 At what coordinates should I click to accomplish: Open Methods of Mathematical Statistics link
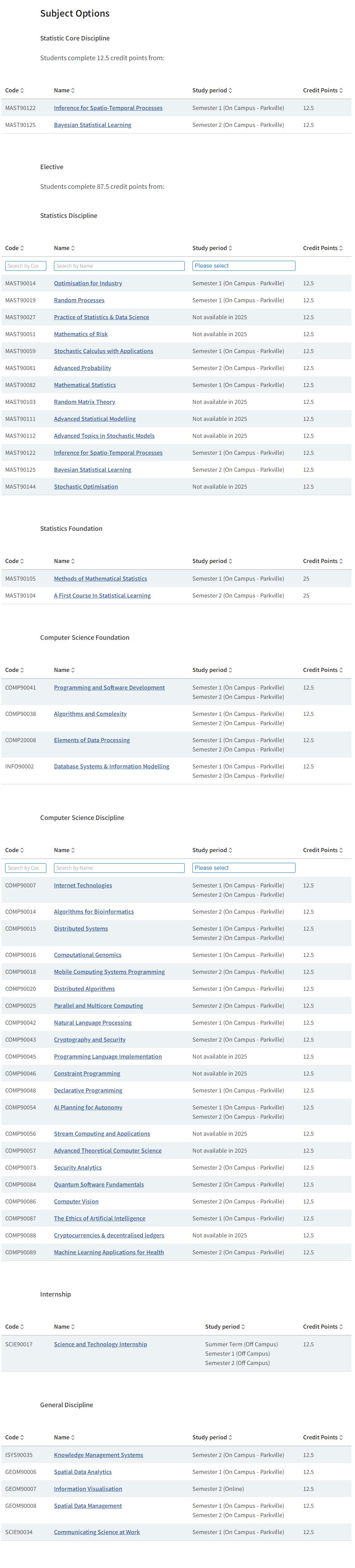point(100,579)
